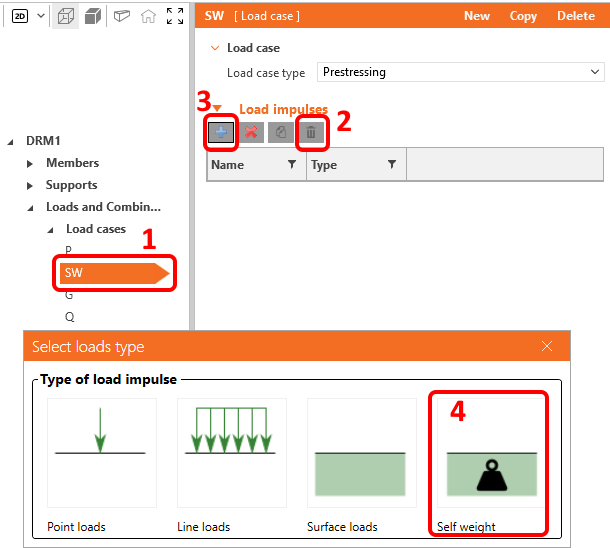The height and width of the screenshot is (548, 610).
Task: Choose the Line loads thumbnail
Action: tap(232, 453)
